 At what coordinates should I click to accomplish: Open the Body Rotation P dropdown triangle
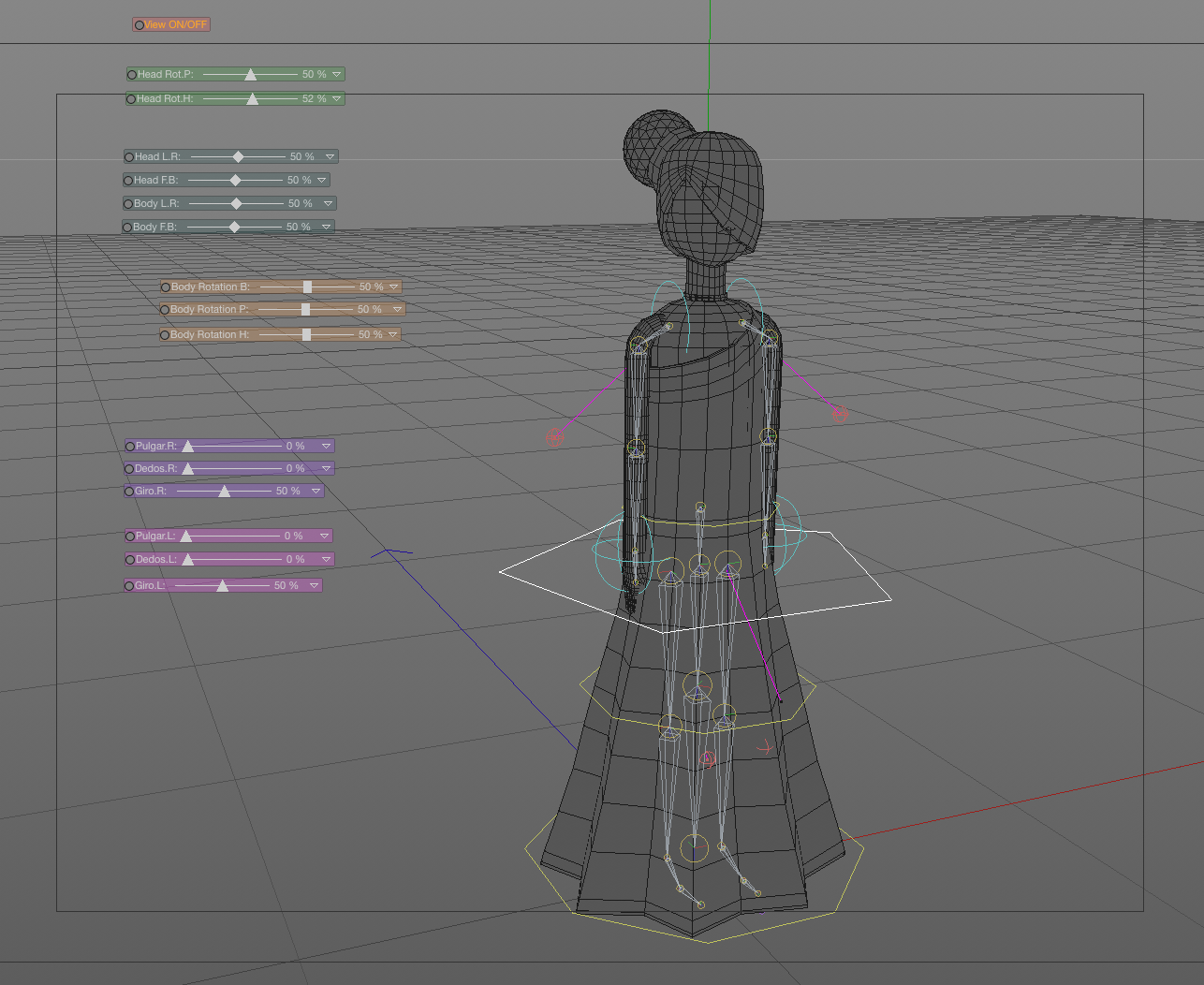click(398, 309)
